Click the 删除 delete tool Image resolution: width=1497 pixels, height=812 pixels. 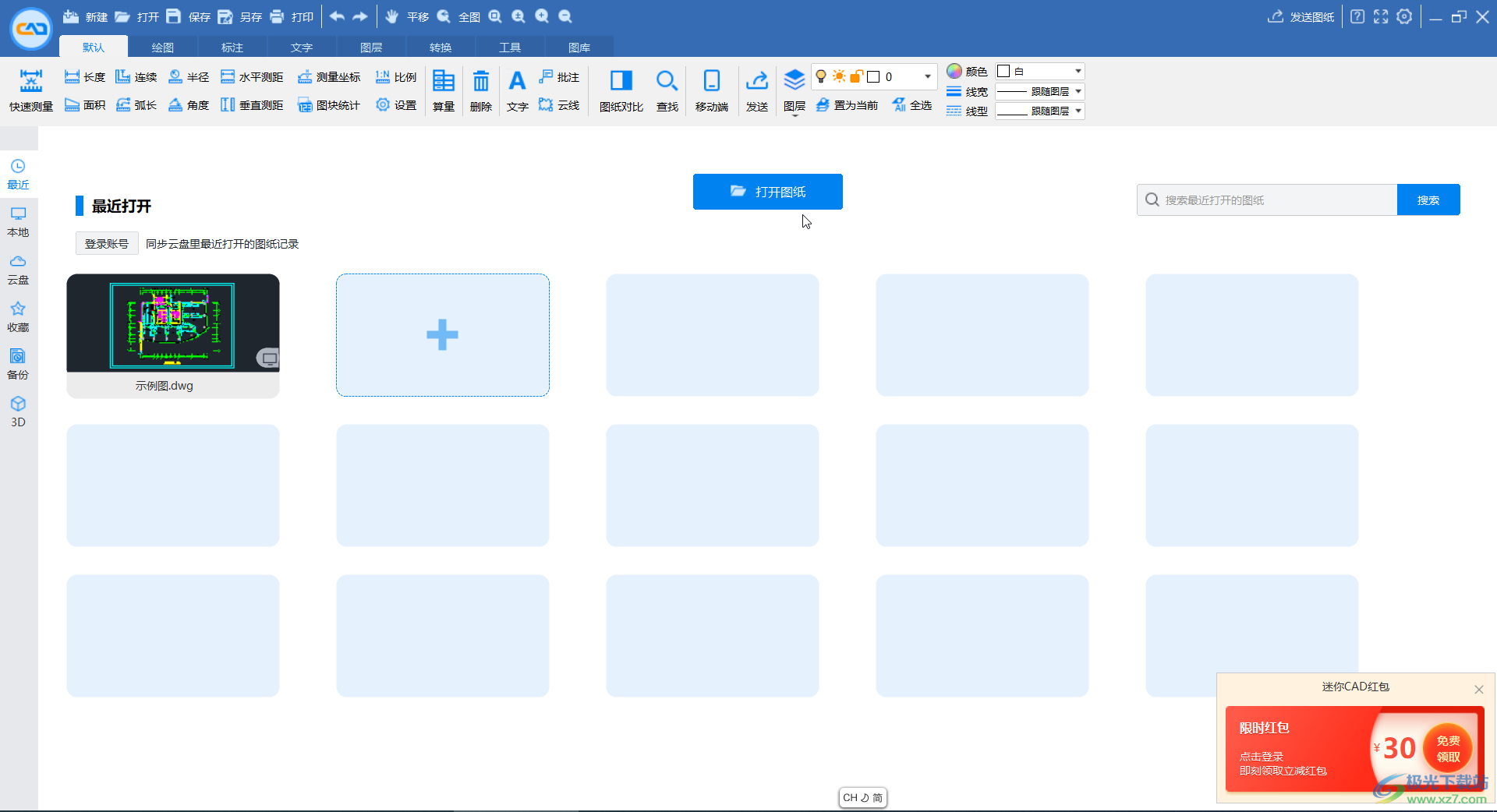pyautogui.click(x=481, y=90)
